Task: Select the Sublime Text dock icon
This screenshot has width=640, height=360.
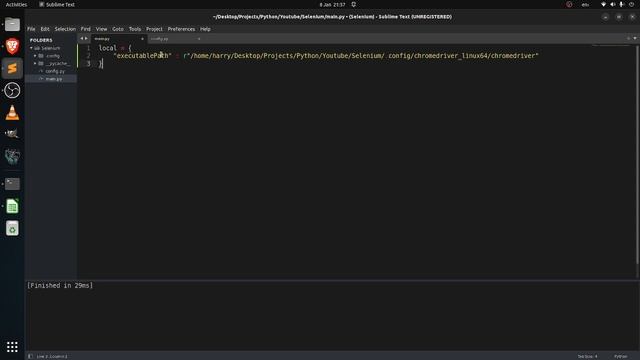Action: point(12,68)
